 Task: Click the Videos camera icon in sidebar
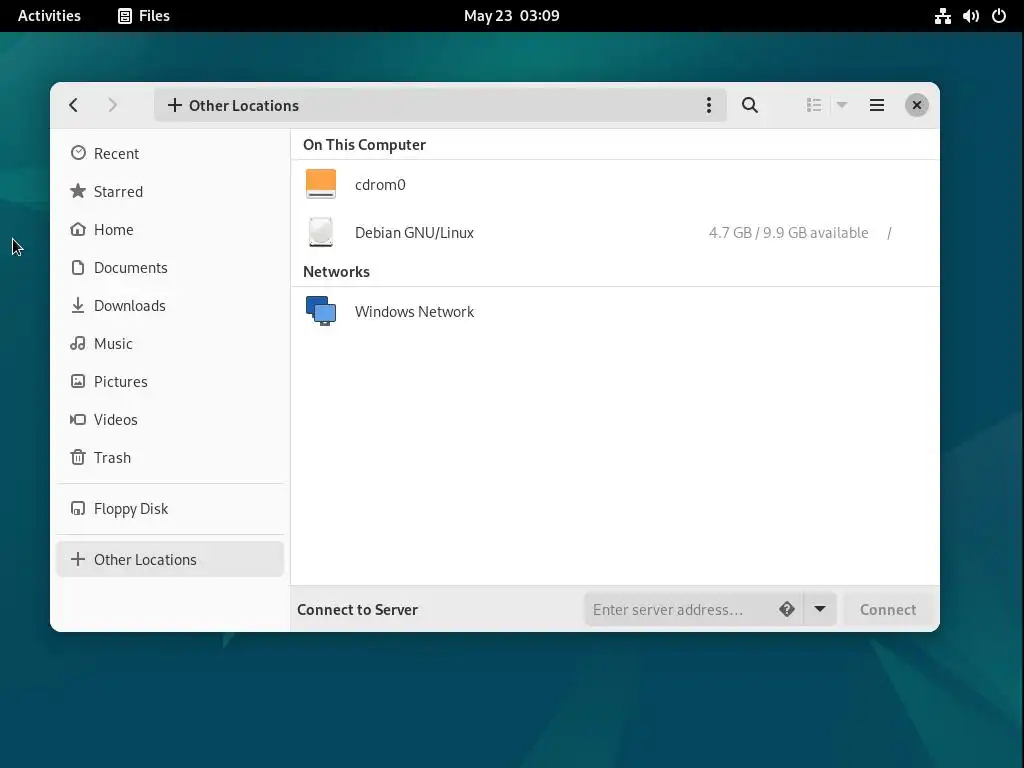pyautogui.click(x=78, y=419)
